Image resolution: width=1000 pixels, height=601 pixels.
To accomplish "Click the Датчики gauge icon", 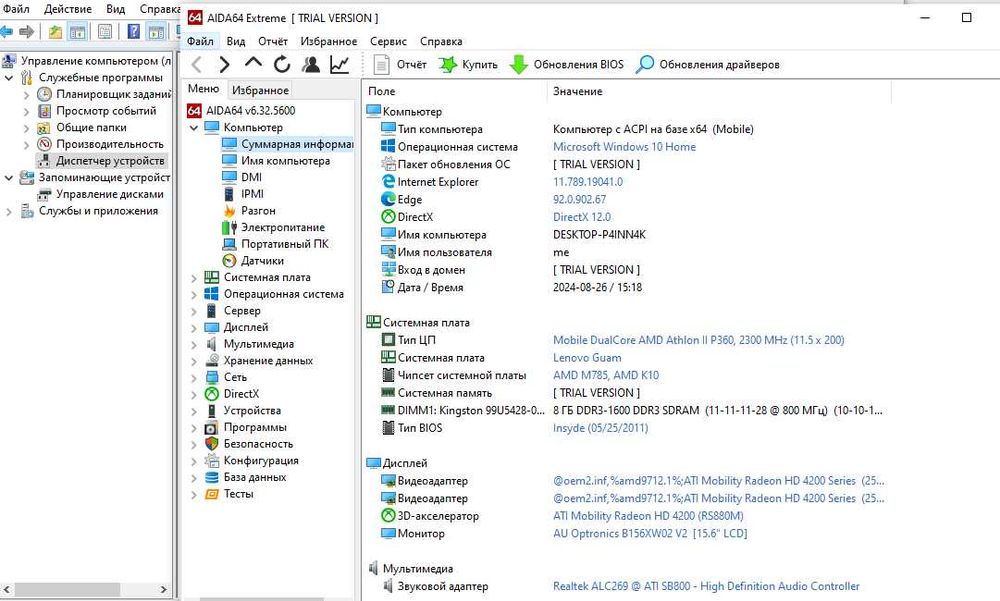I will 229,260.
